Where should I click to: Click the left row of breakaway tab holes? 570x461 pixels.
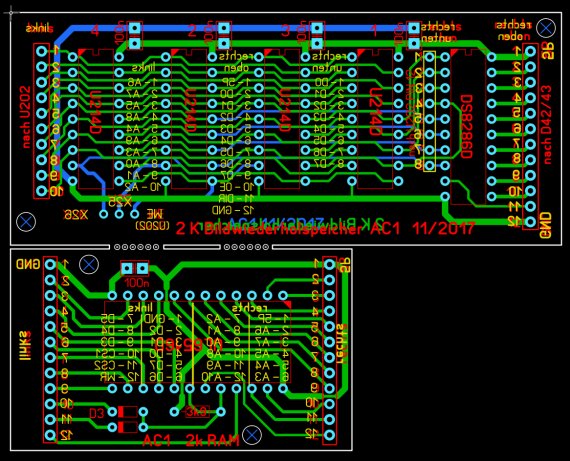click(x=136, y=247)
